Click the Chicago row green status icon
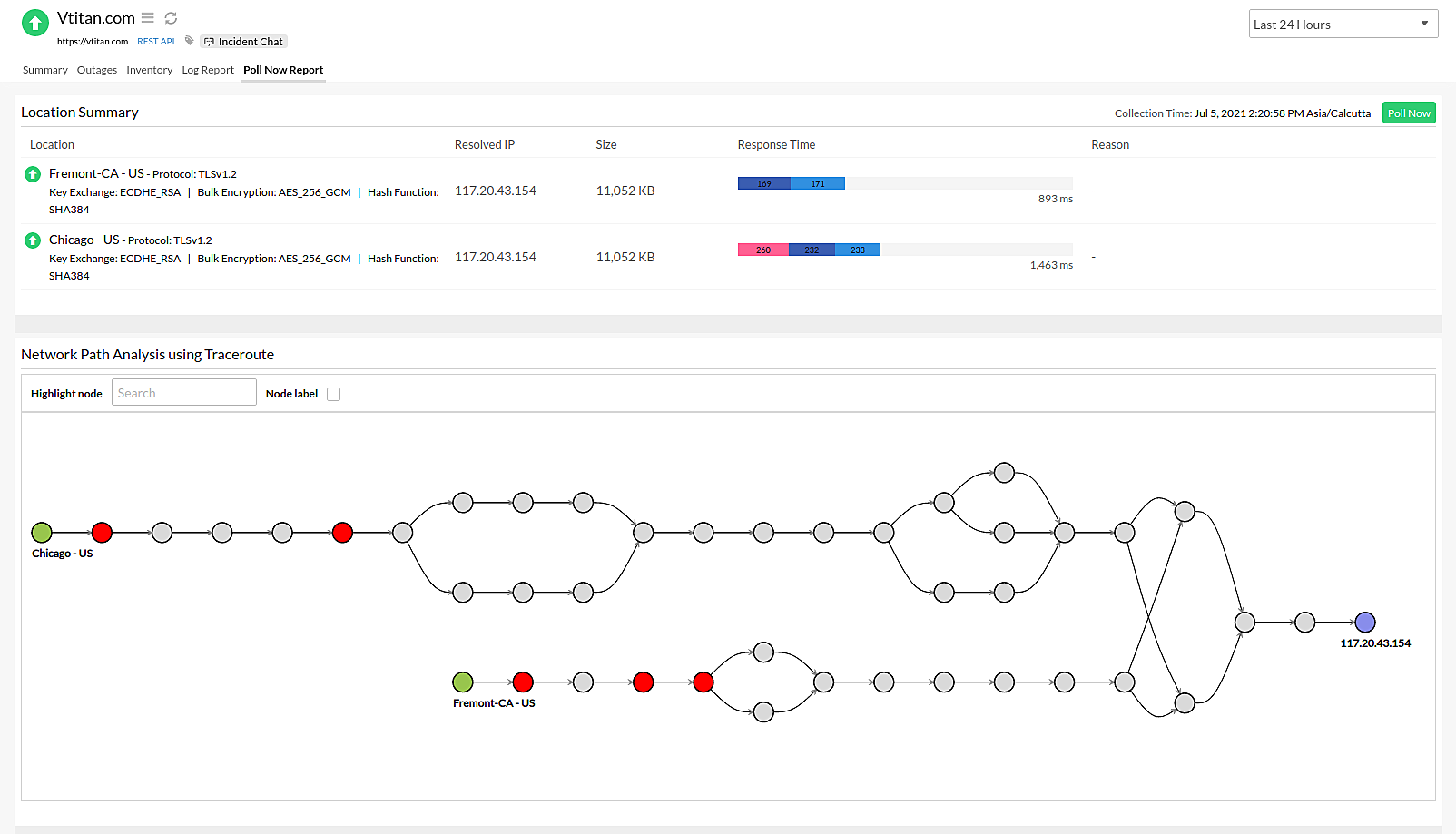Image resolution: width=1456 pixels, height=834 pixels. coord(33,240)
